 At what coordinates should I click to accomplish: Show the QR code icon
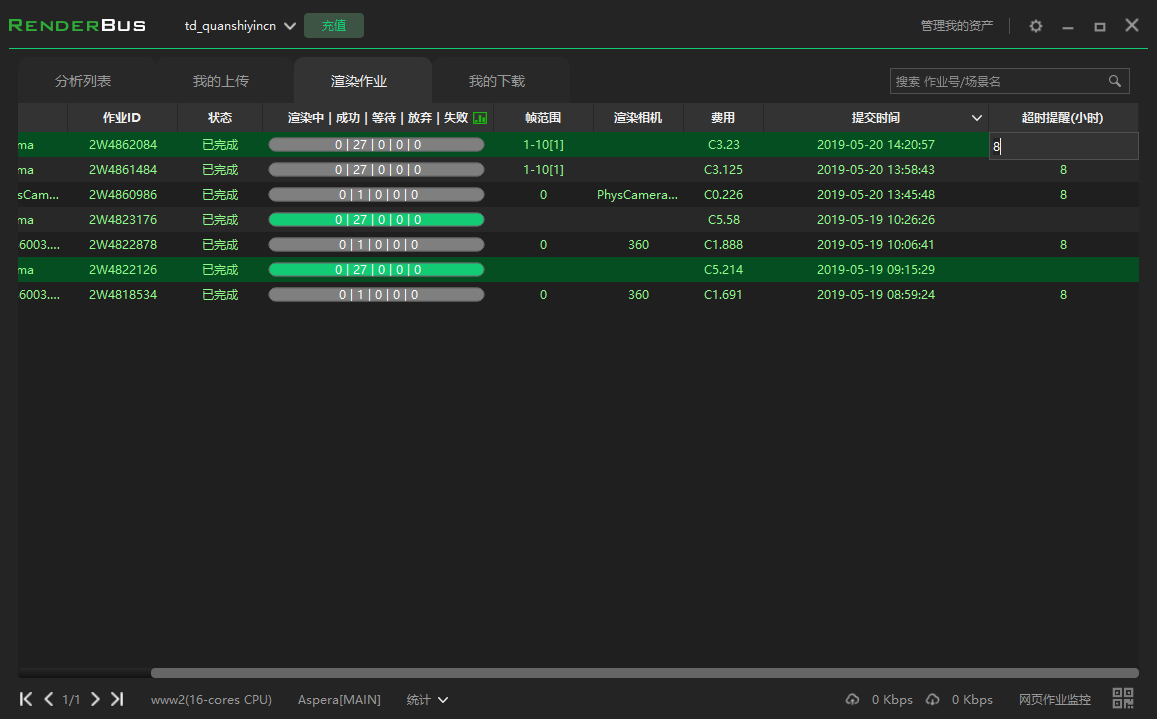1123,699
